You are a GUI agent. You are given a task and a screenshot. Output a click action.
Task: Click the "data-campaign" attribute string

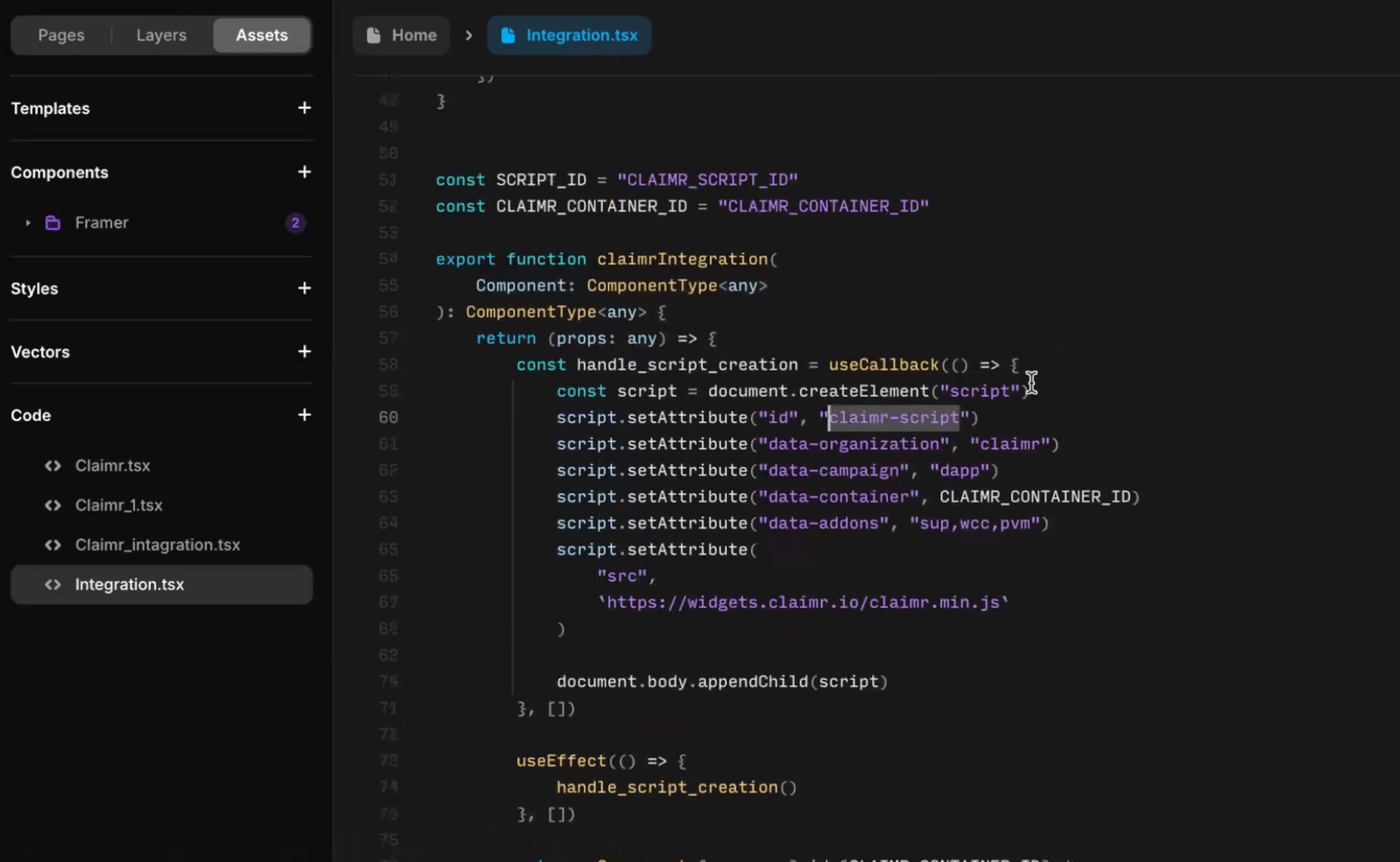click(833, 470)
